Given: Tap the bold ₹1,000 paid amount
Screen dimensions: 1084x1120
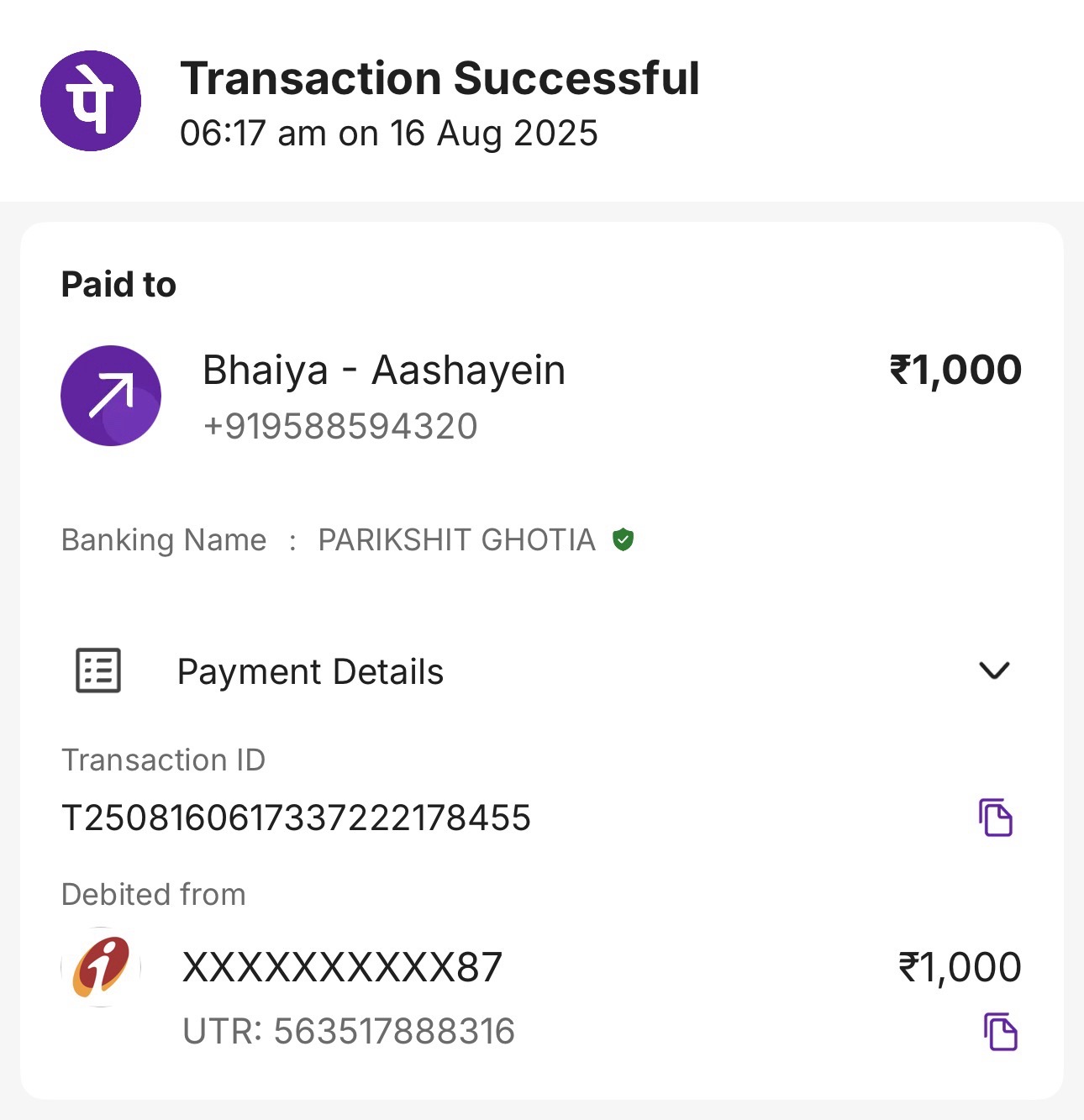Looking at the screenshot, I should [955, 370].
